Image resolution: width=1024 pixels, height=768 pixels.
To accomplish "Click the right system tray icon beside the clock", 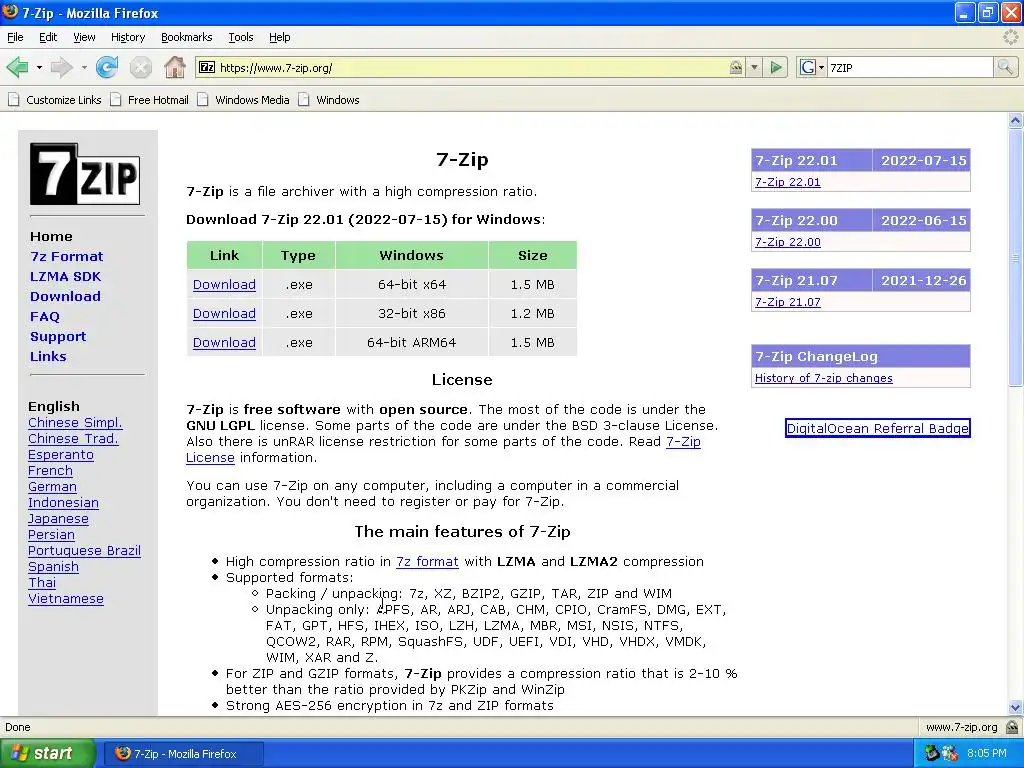I will pos(950,754).
